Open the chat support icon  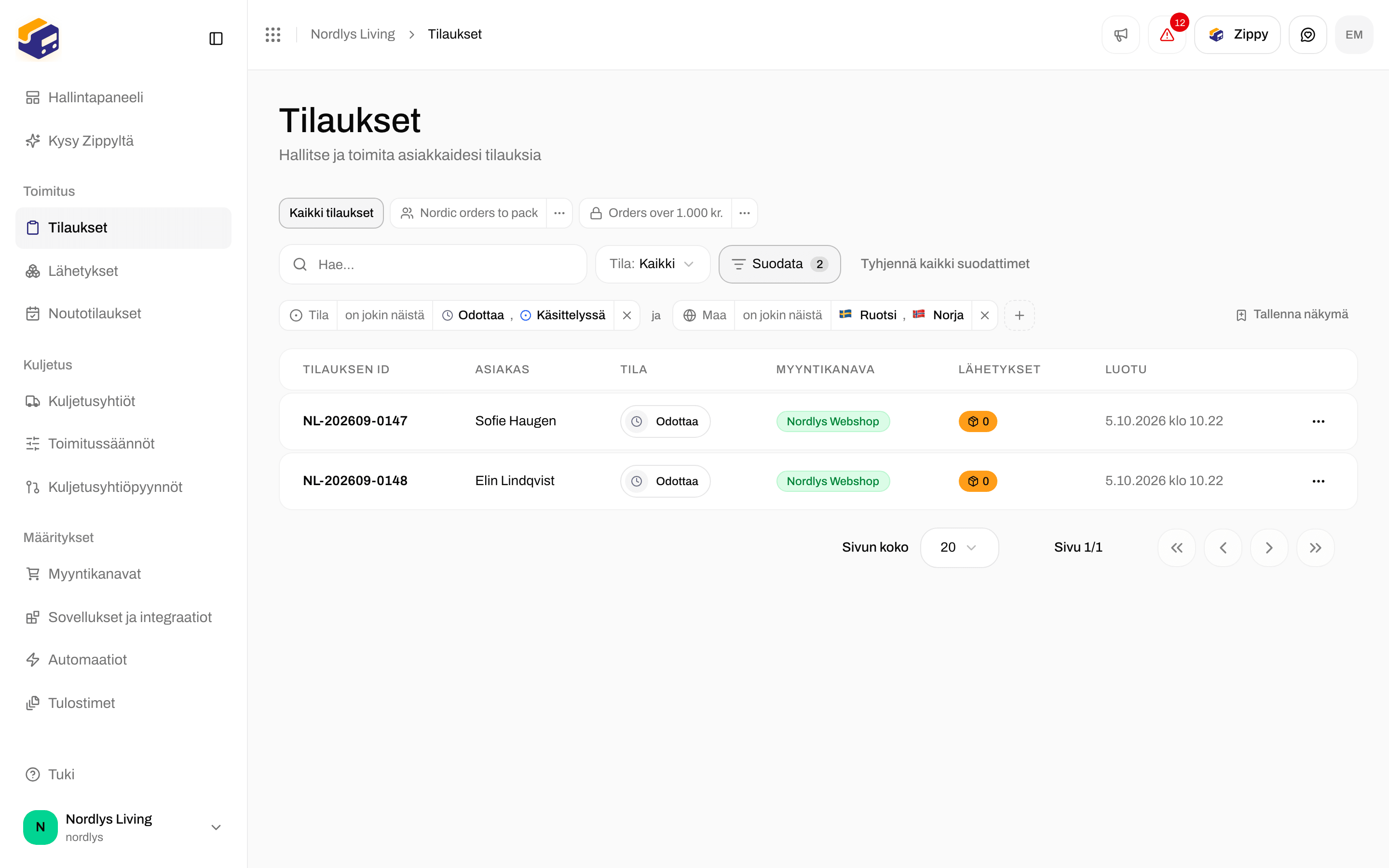click(1307, 34)
